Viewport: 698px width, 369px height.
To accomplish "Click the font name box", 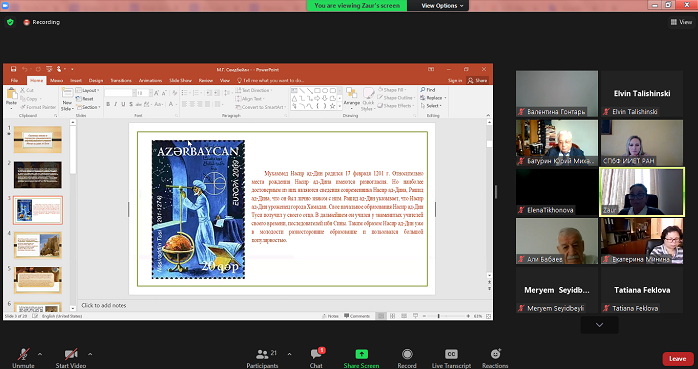I will tap(119, 93).
